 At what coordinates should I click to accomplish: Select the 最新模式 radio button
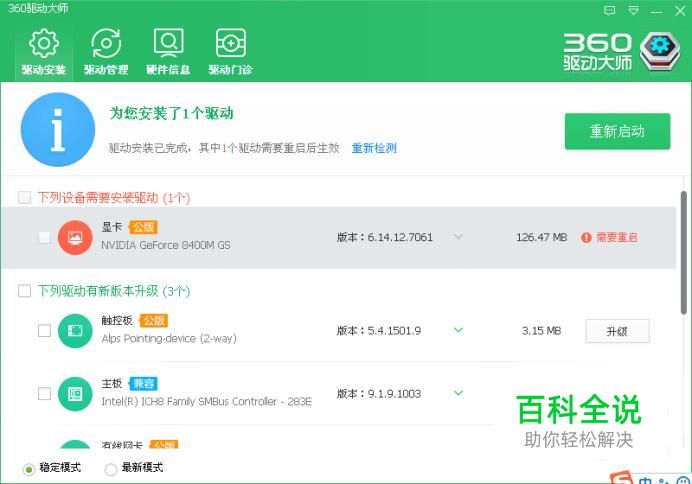[x=111, y=469]
